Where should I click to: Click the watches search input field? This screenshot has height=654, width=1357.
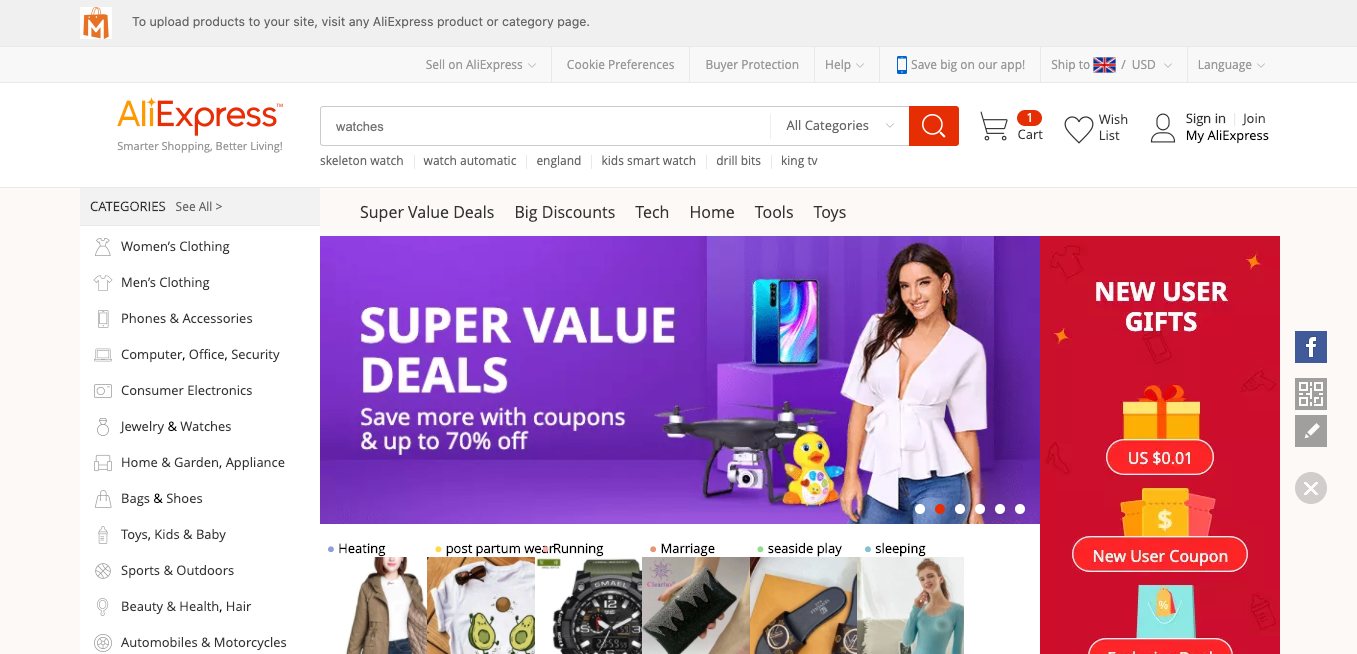point(545,126)
